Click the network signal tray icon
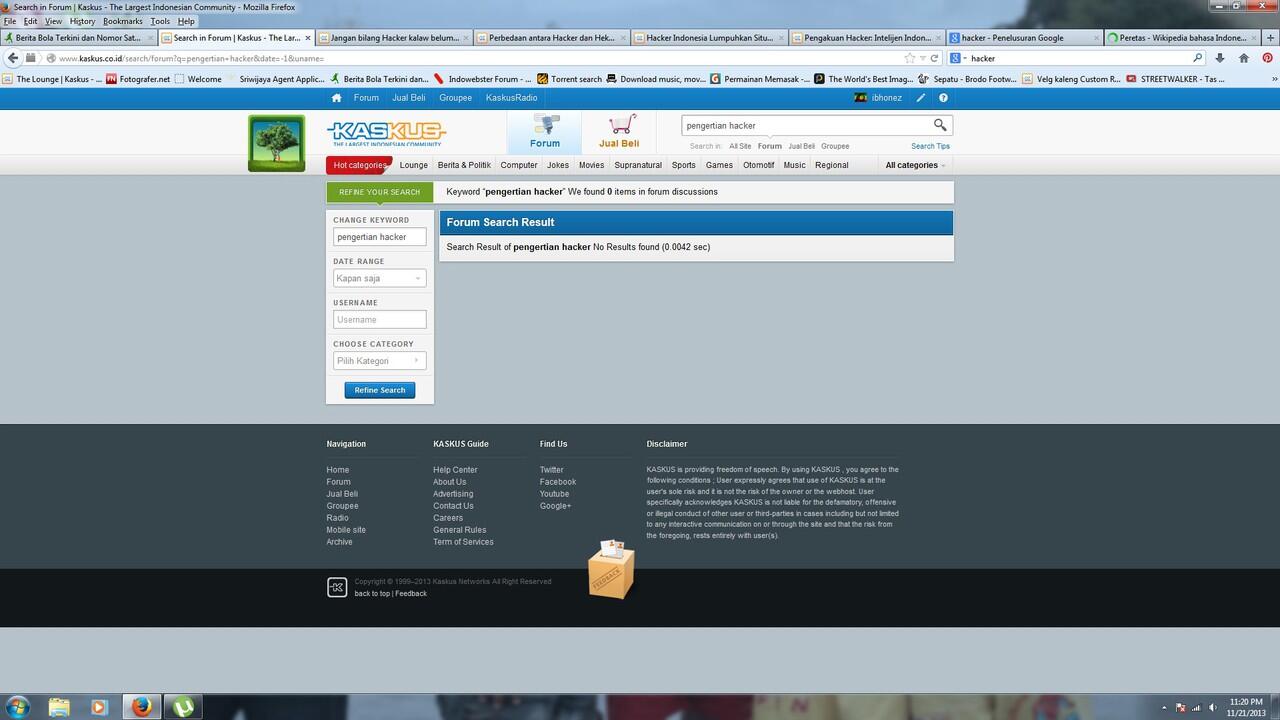This screenshot has width=1280, height=720. coord(1196,707)
